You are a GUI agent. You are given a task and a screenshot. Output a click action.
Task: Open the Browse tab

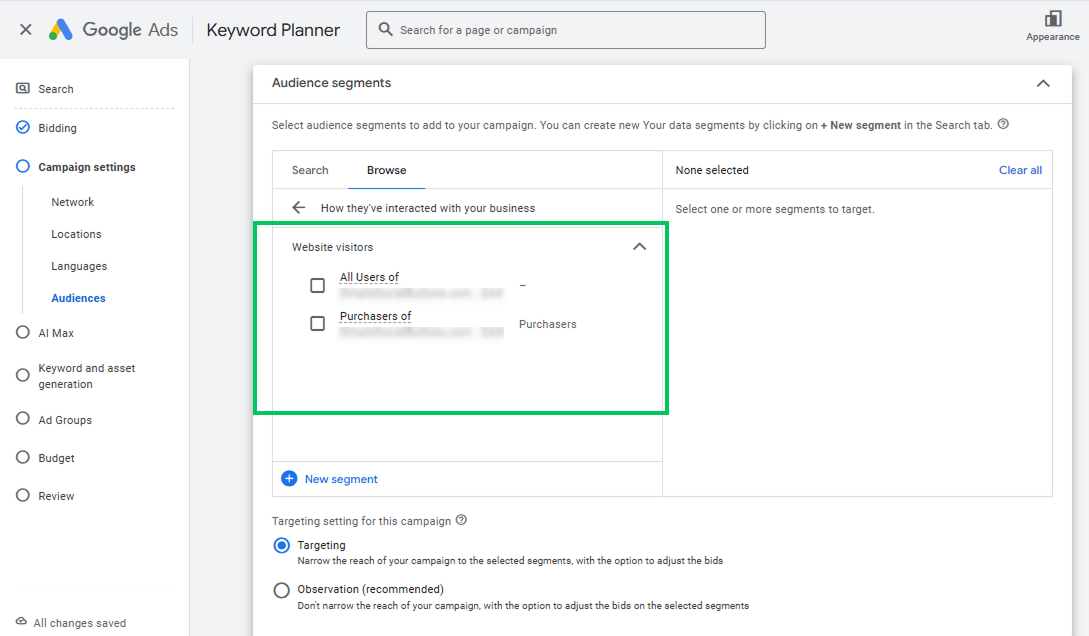pos(387,170)
